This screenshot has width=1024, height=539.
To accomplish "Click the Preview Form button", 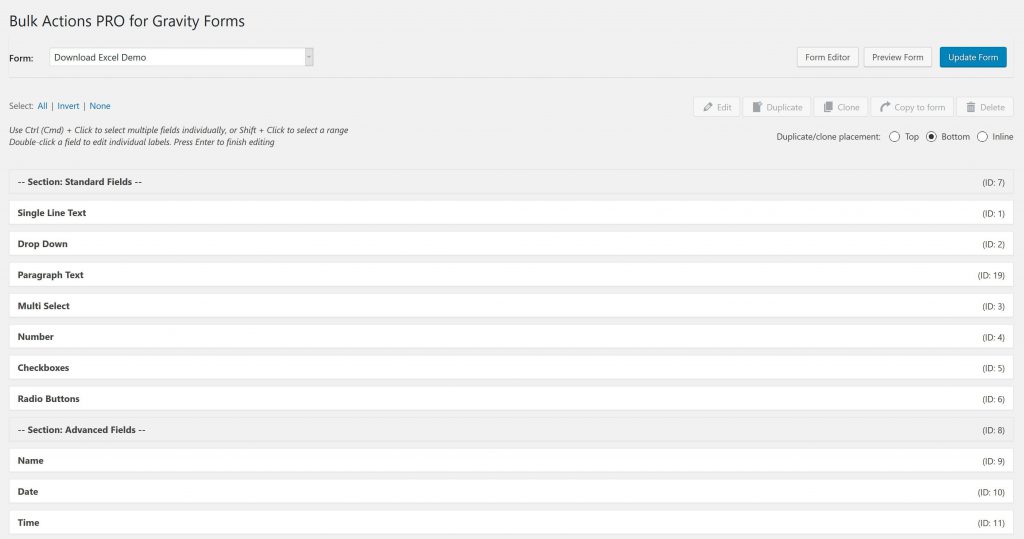I will coord(897,57).
